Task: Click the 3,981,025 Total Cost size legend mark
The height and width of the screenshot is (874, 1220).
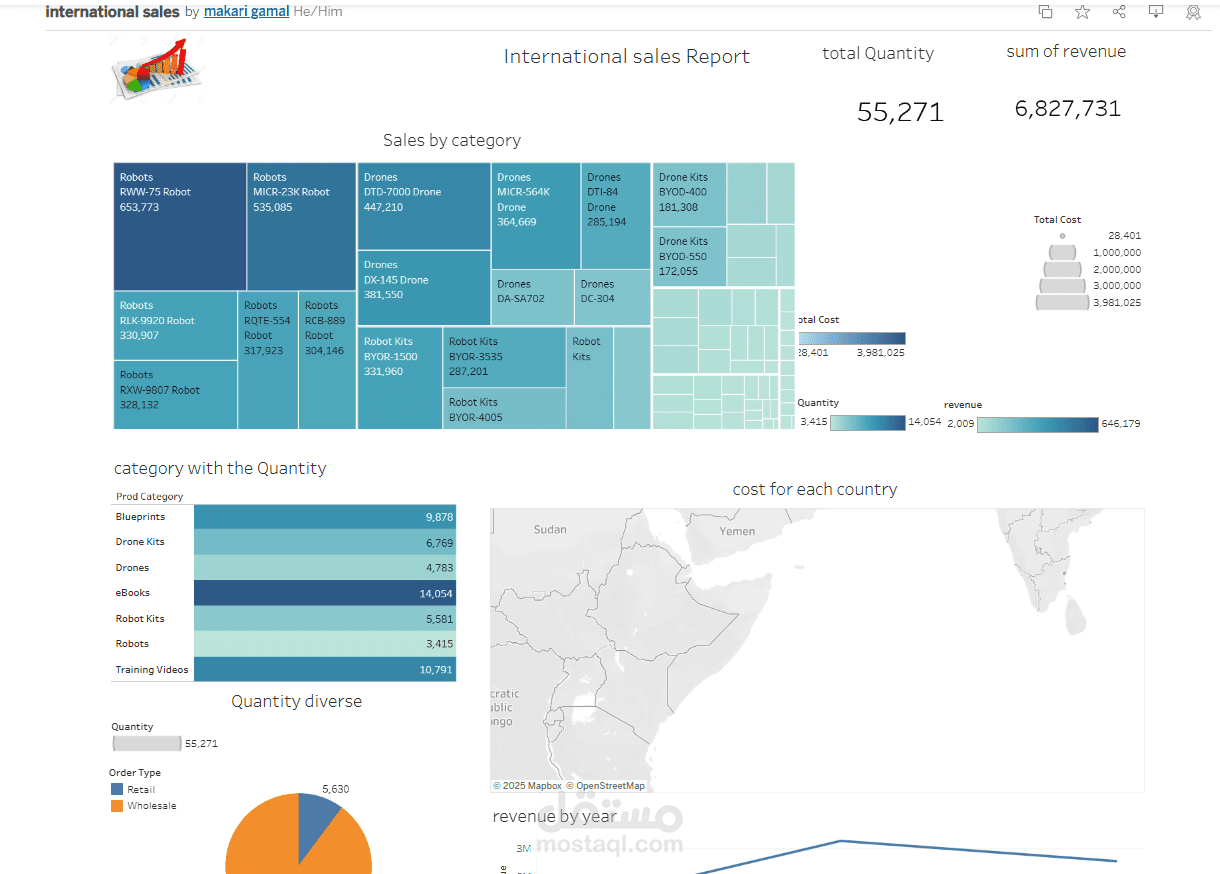Action: (1062, 302)
